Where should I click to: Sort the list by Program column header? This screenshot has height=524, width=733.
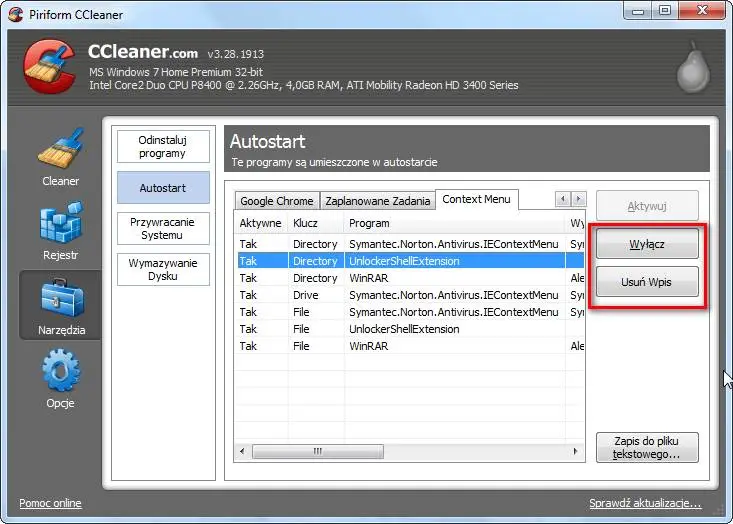[453, 223]
